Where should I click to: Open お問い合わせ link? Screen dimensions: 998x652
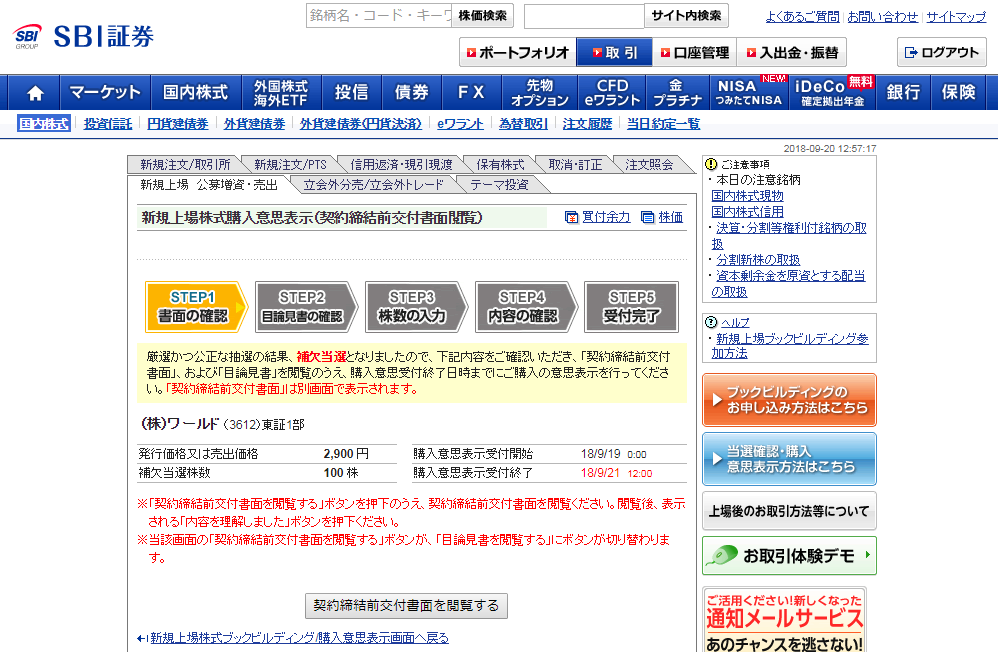click(x=882, y=17)
